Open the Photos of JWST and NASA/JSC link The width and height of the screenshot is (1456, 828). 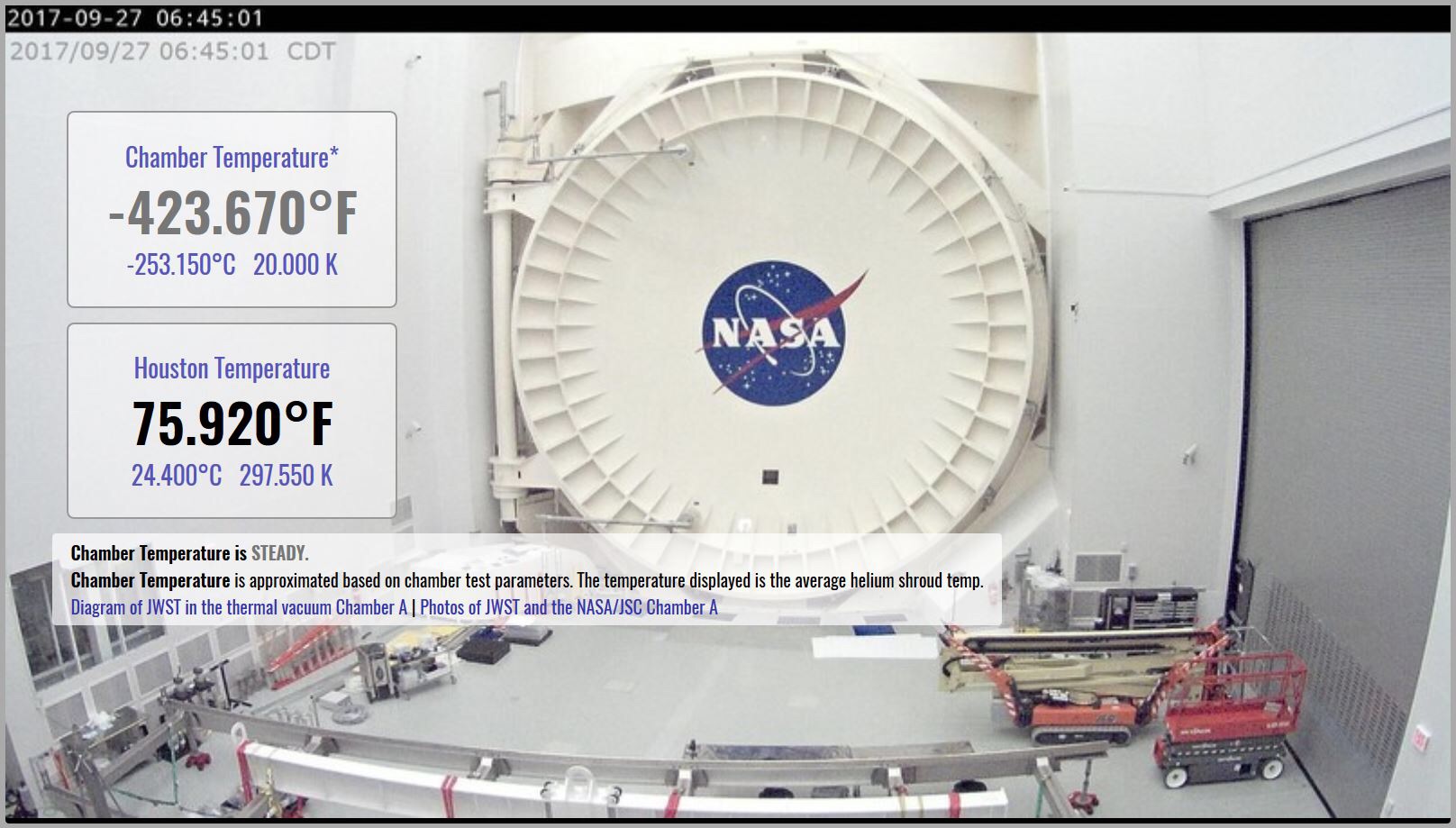tap(569, 607)
